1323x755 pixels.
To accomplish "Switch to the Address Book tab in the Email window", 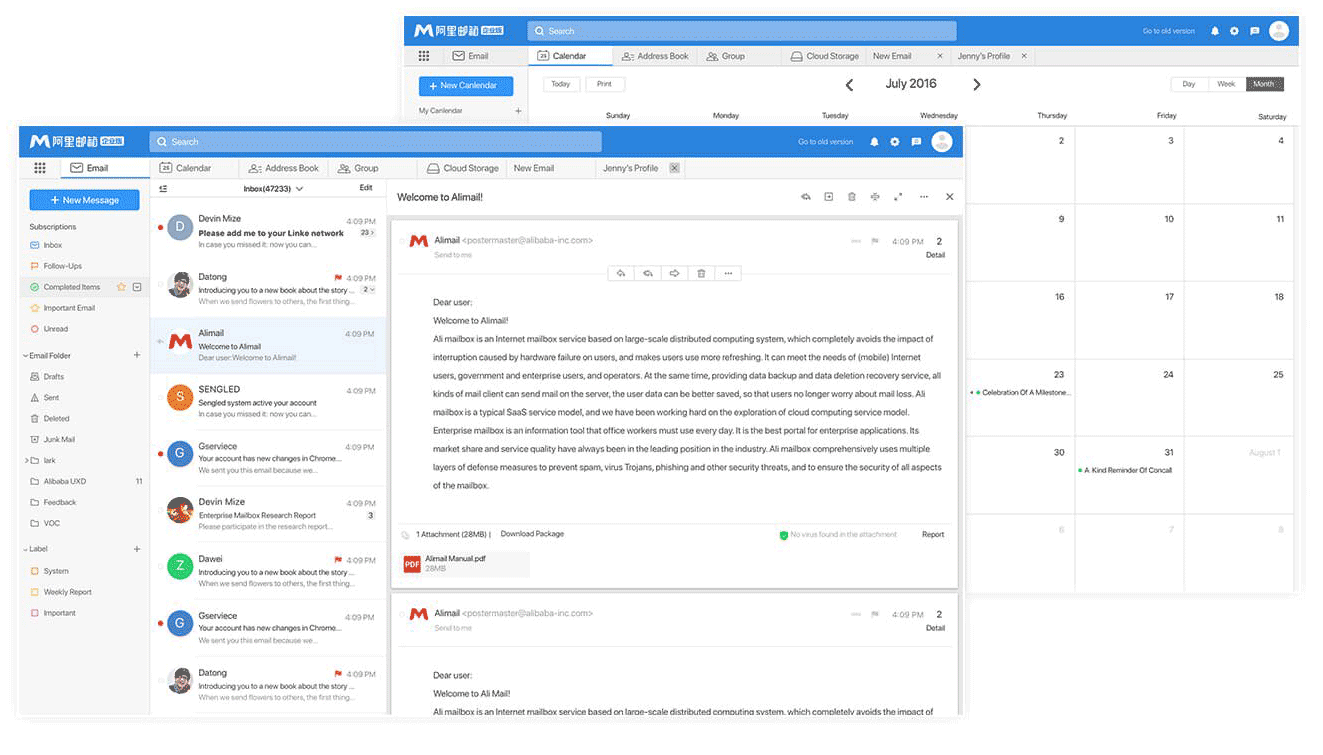I will pos(284,168).
